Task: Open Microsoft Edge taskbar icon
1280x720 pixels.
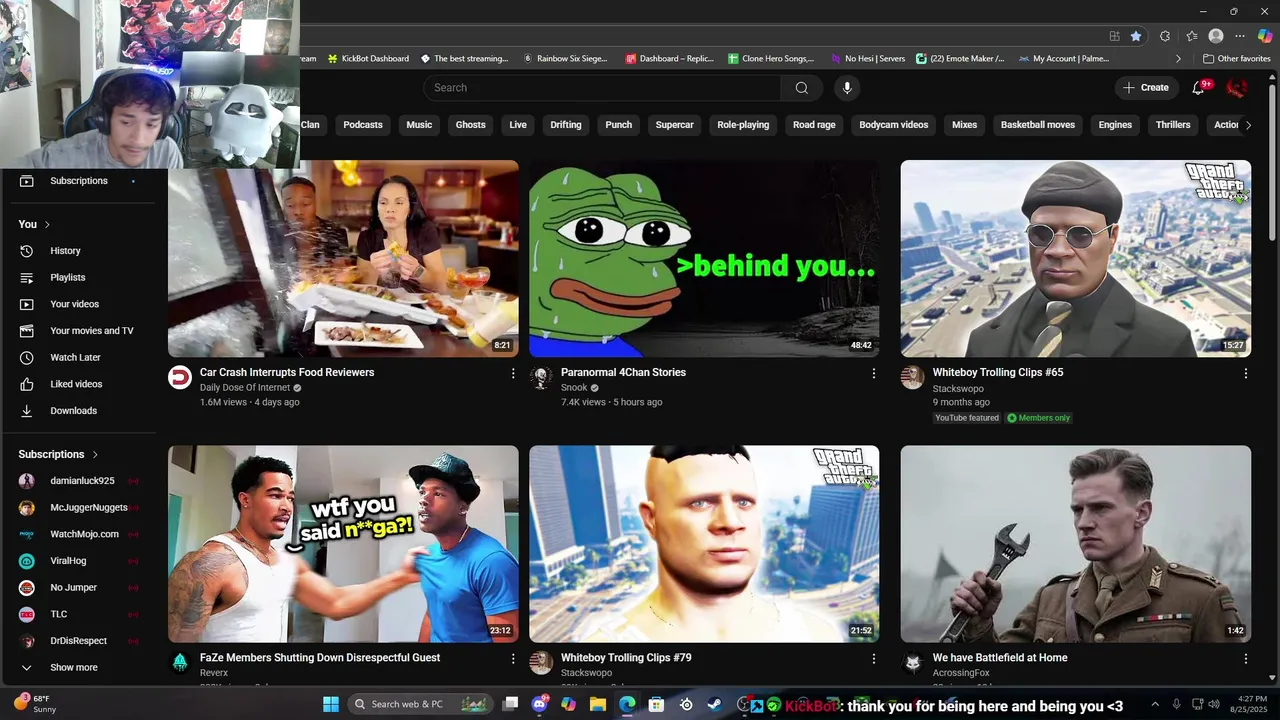Action: coord(627,704)
